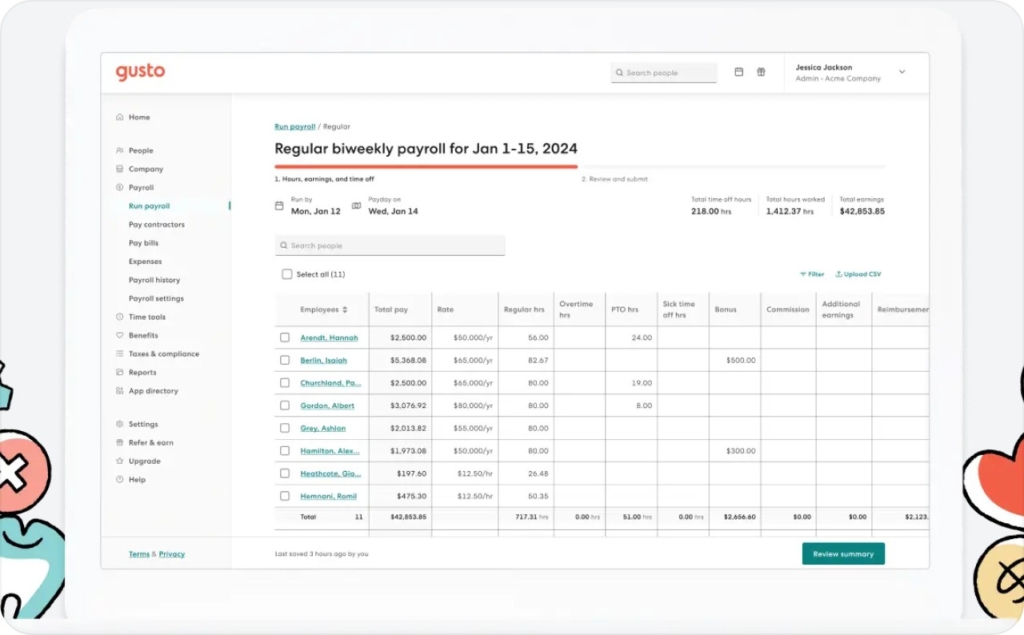The width and height of the screenshot is (1024, 635).
Task: Open the People section via its sidebar icon
Action: [120, 150]
